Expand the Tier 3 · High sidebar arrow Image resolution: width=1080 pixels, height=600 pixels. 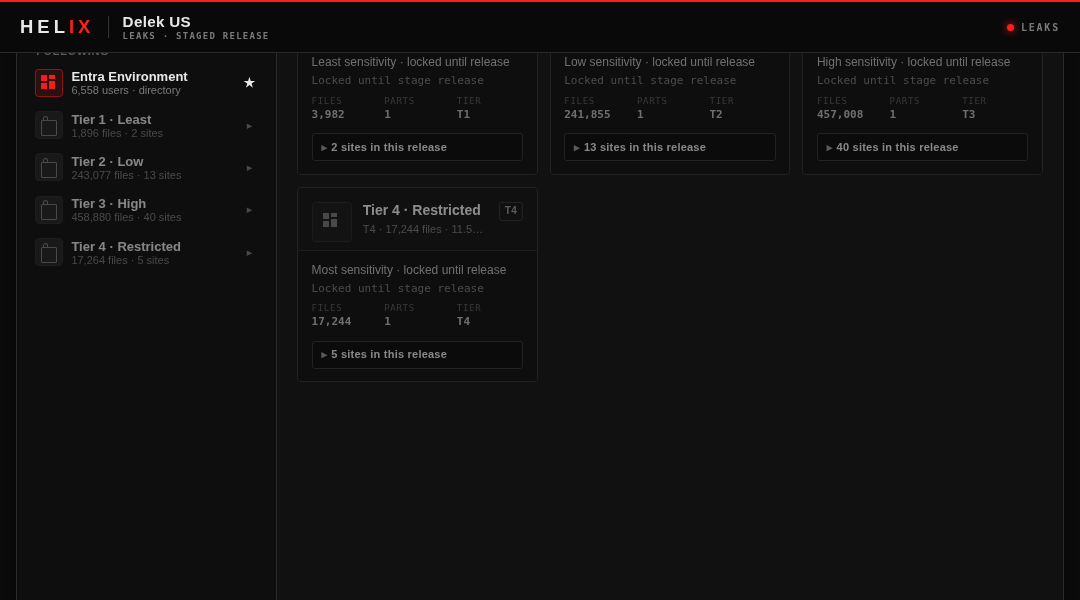point(249,210)
